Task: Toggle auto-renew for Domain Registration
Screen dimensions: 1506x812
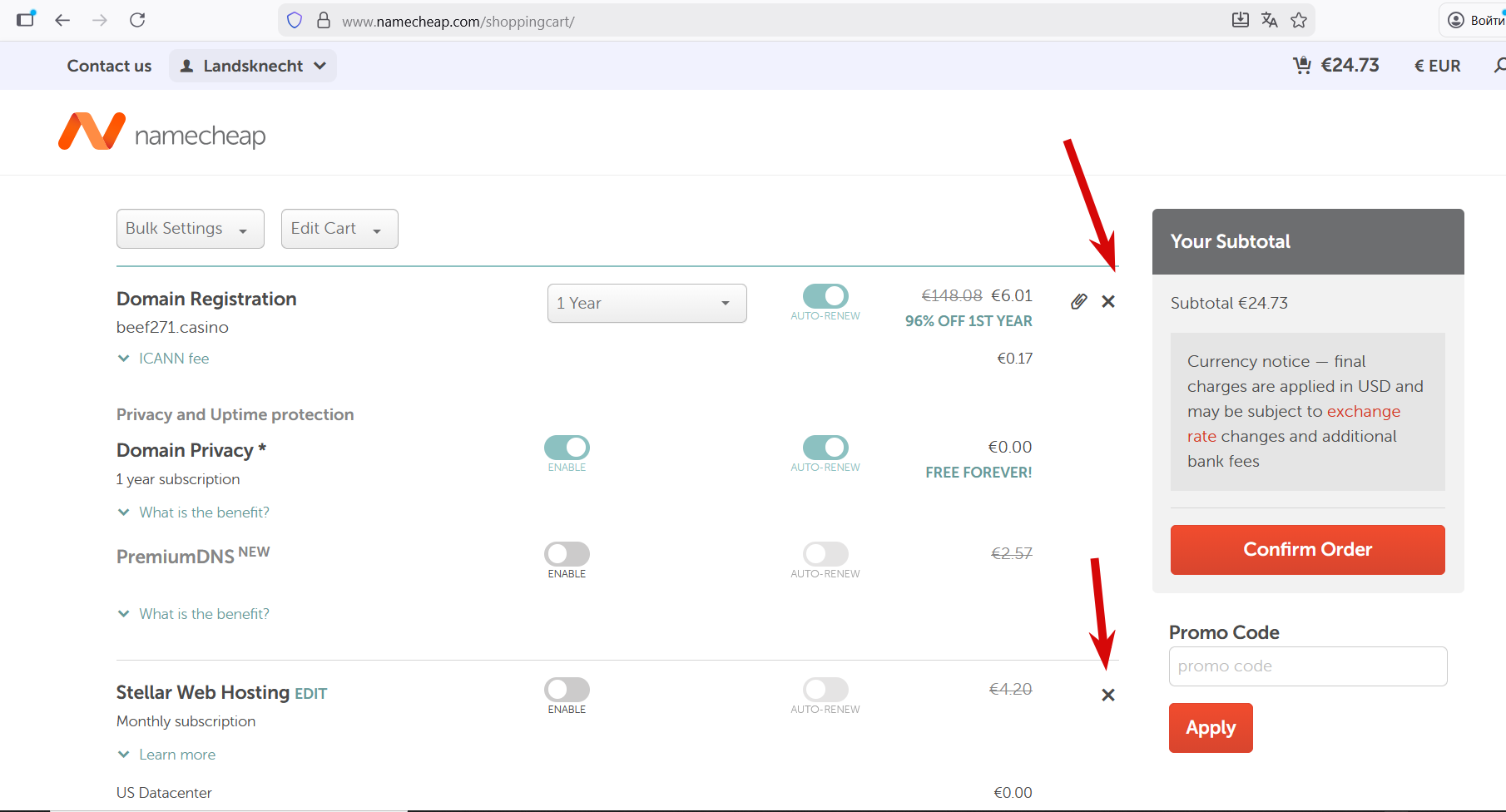Action: pos(825,296)
